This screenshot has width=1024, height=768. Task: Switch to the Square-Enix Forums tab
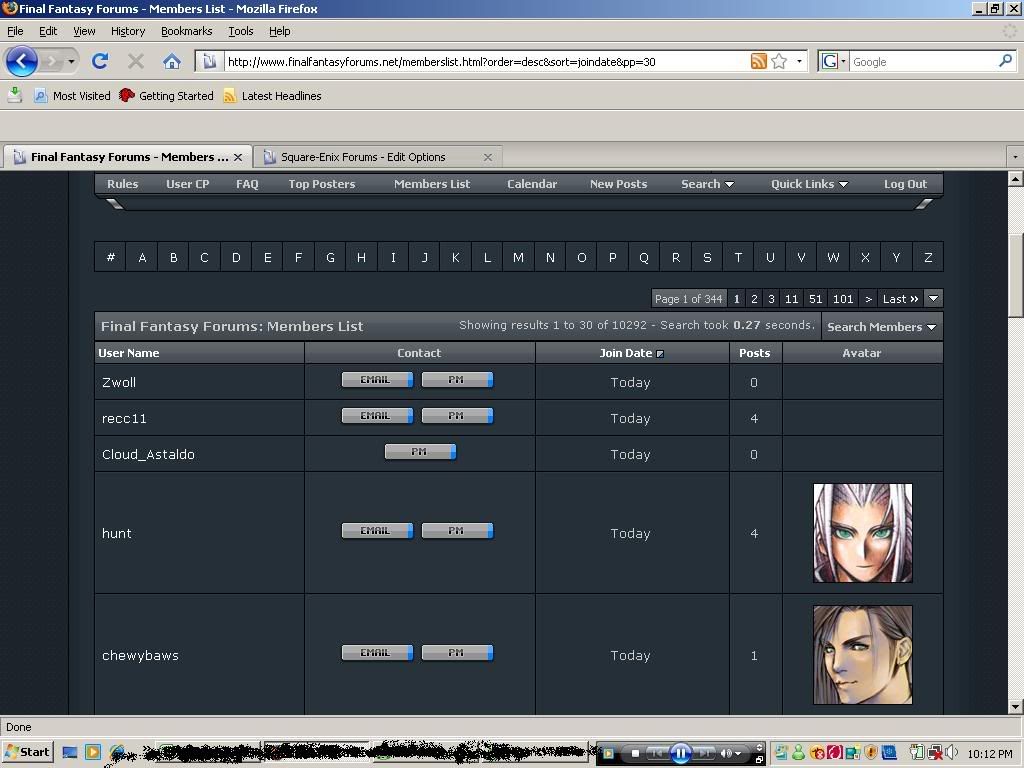point(377,157)
